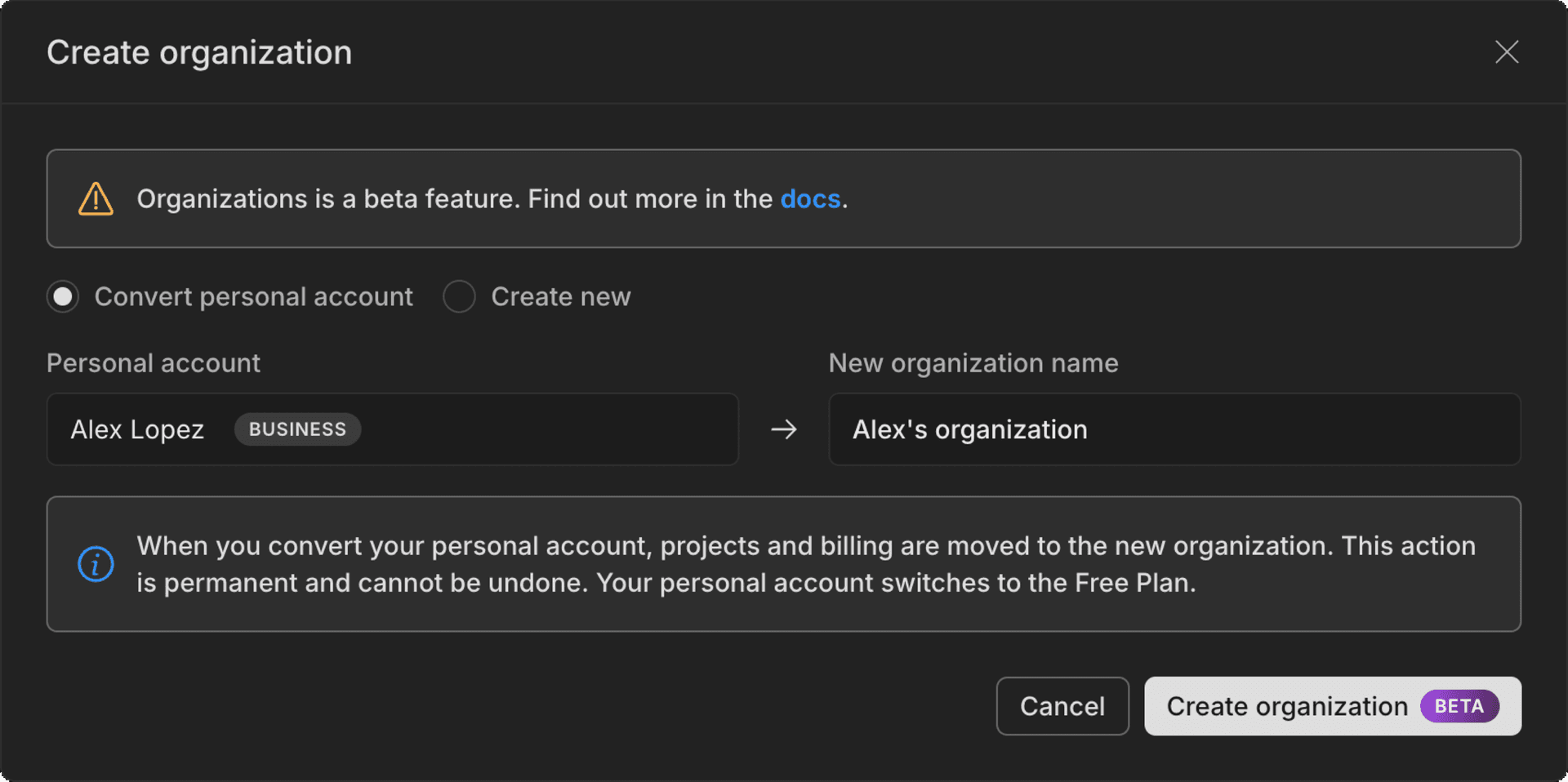
Task: Click the warning triangle icon in the beta notice
Action: 95,198
